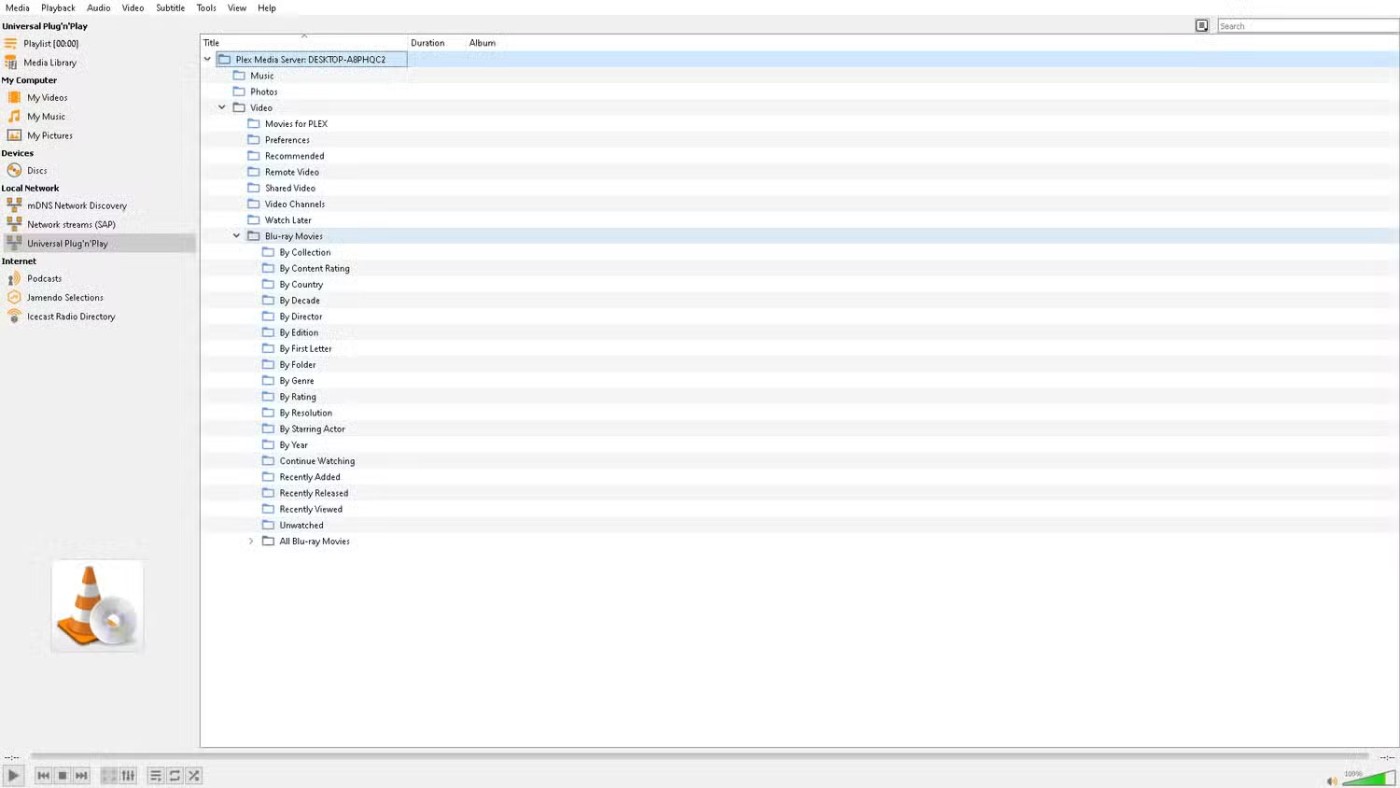This screenshot has height=788, width=1400.
Task: Click the Stop playback button
Action: click(x=62, y=776)
